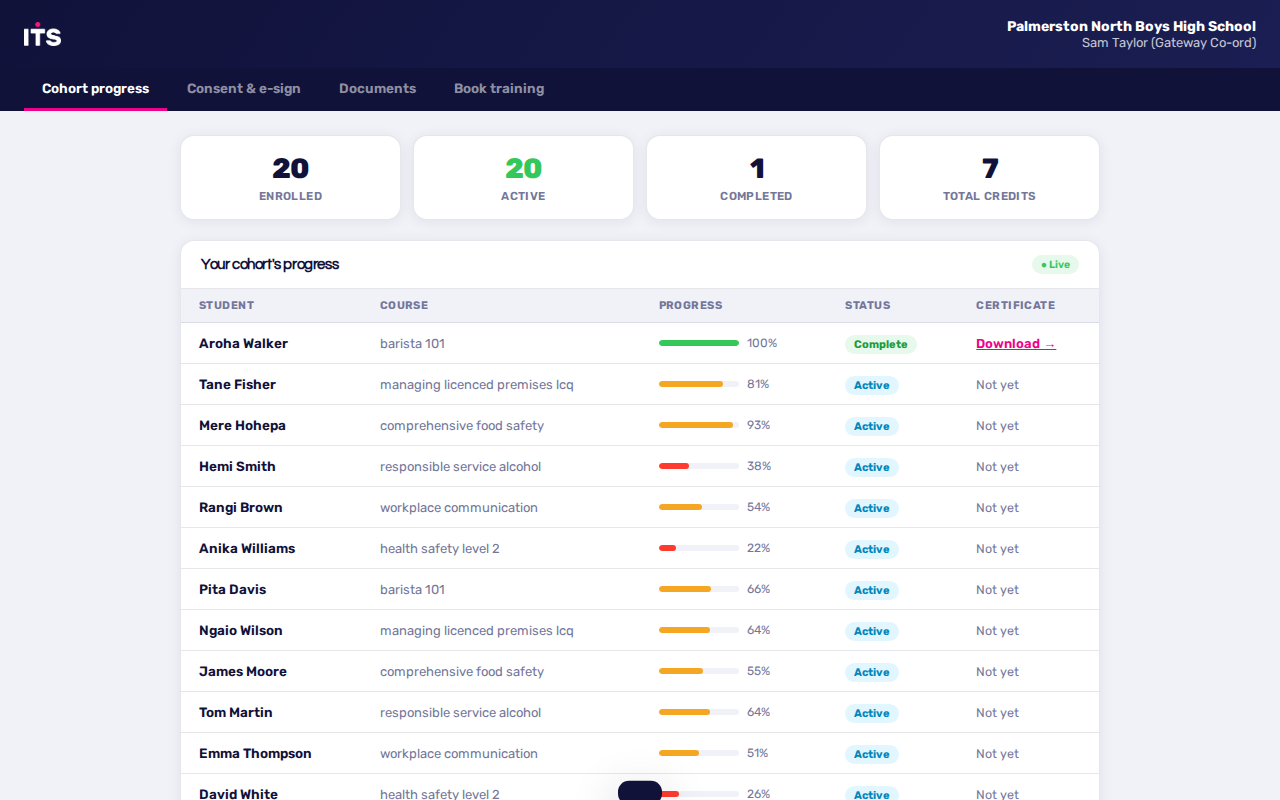1280x800 pixels.
Task: Click Tane Fisher's 81% progress bar
Action: tap(699, 384)
